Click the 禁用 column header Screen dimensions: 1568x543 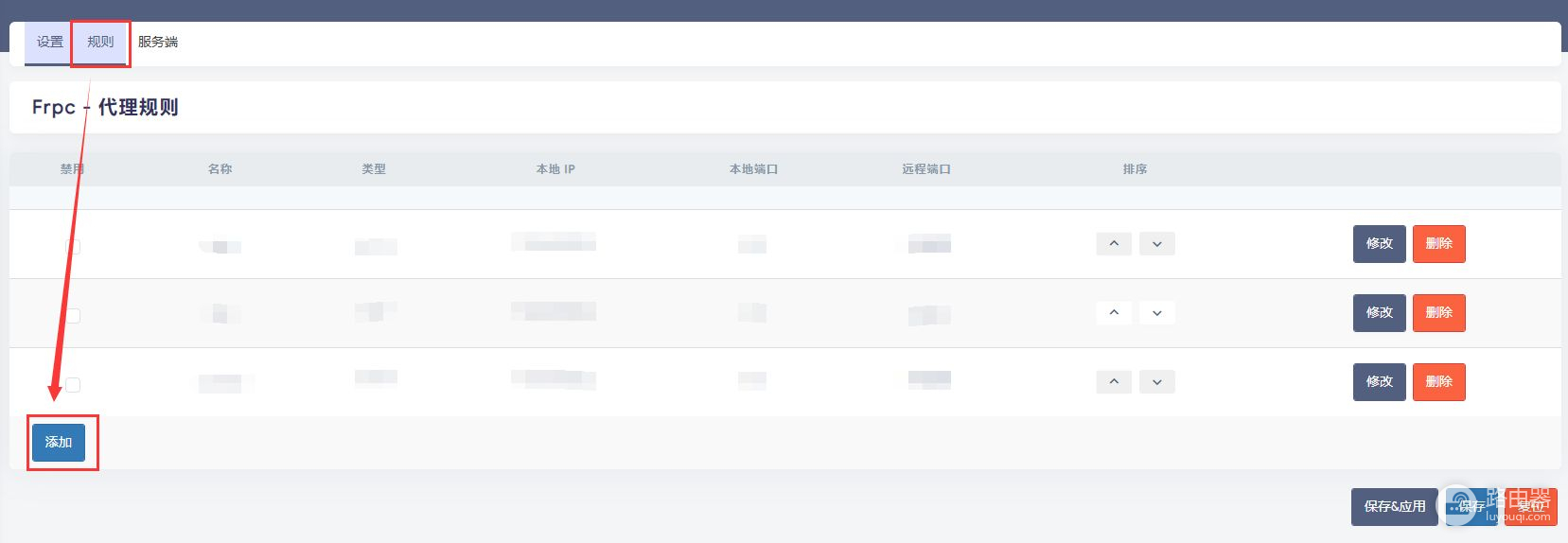point(73,169)
